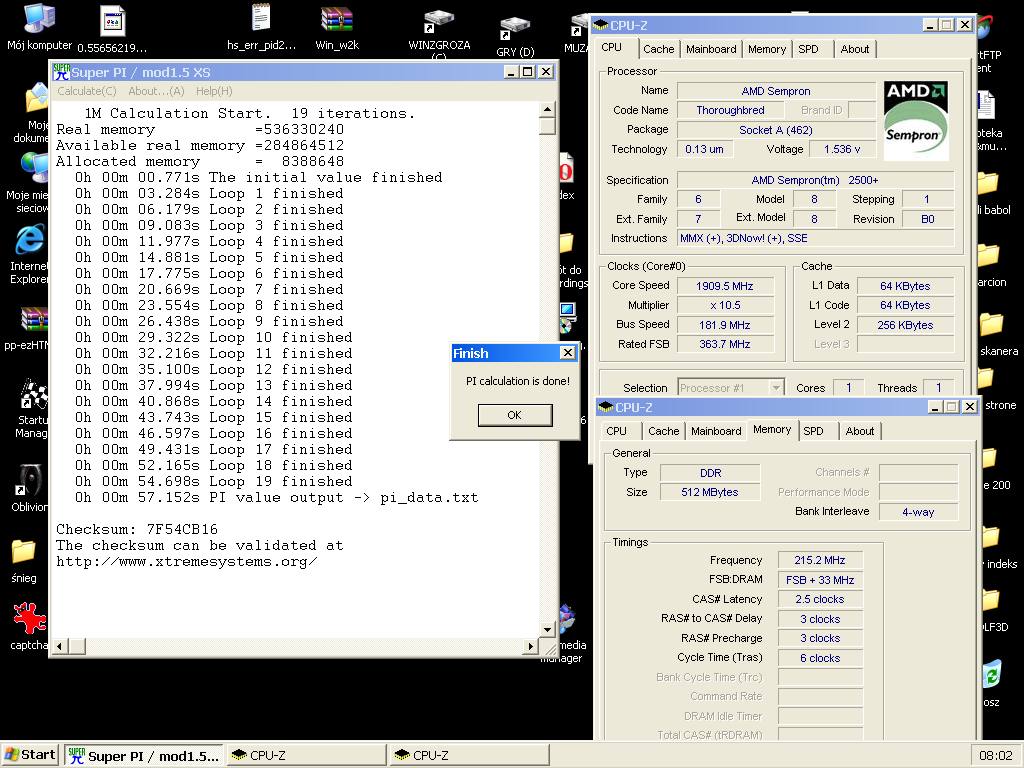
Task: Maximize the Super PI window
Action: 528,72
